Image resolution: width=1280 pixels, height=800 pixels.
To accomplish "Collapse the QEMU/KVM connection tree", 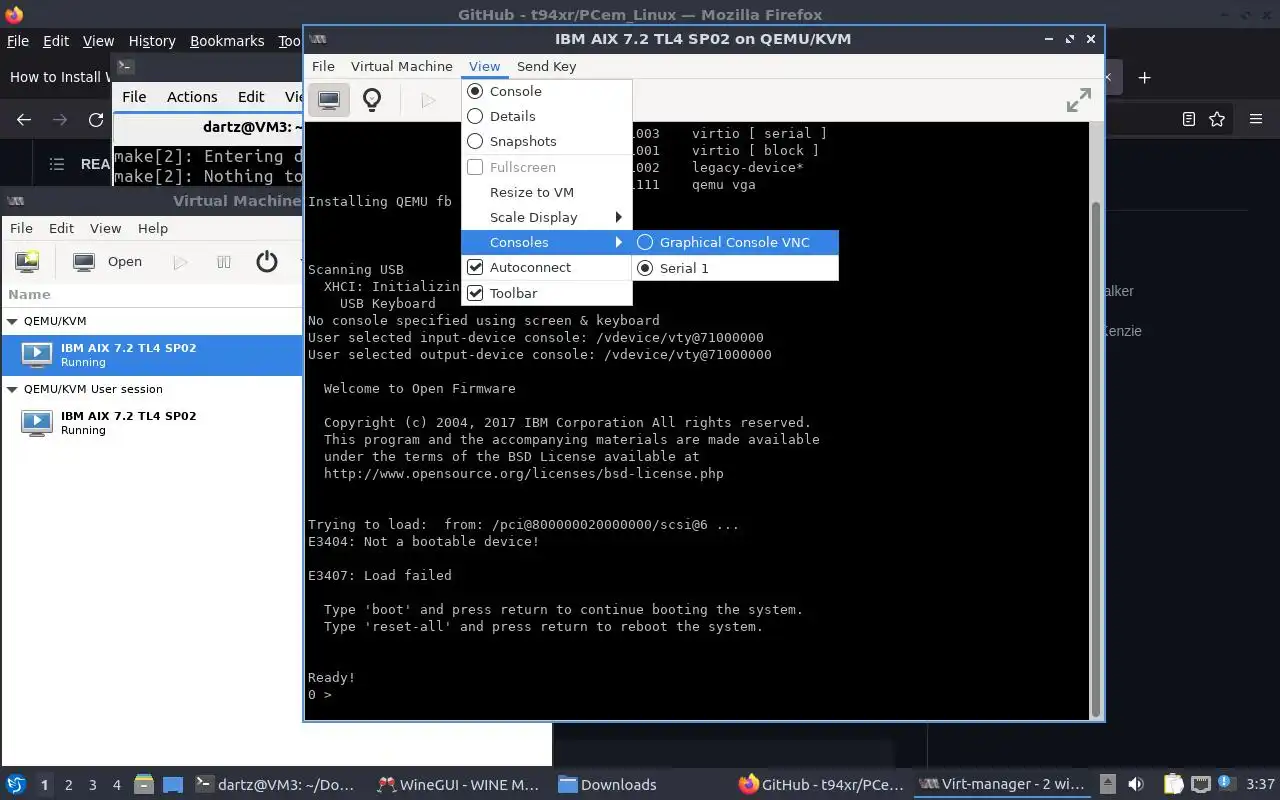I will (12, 321).
